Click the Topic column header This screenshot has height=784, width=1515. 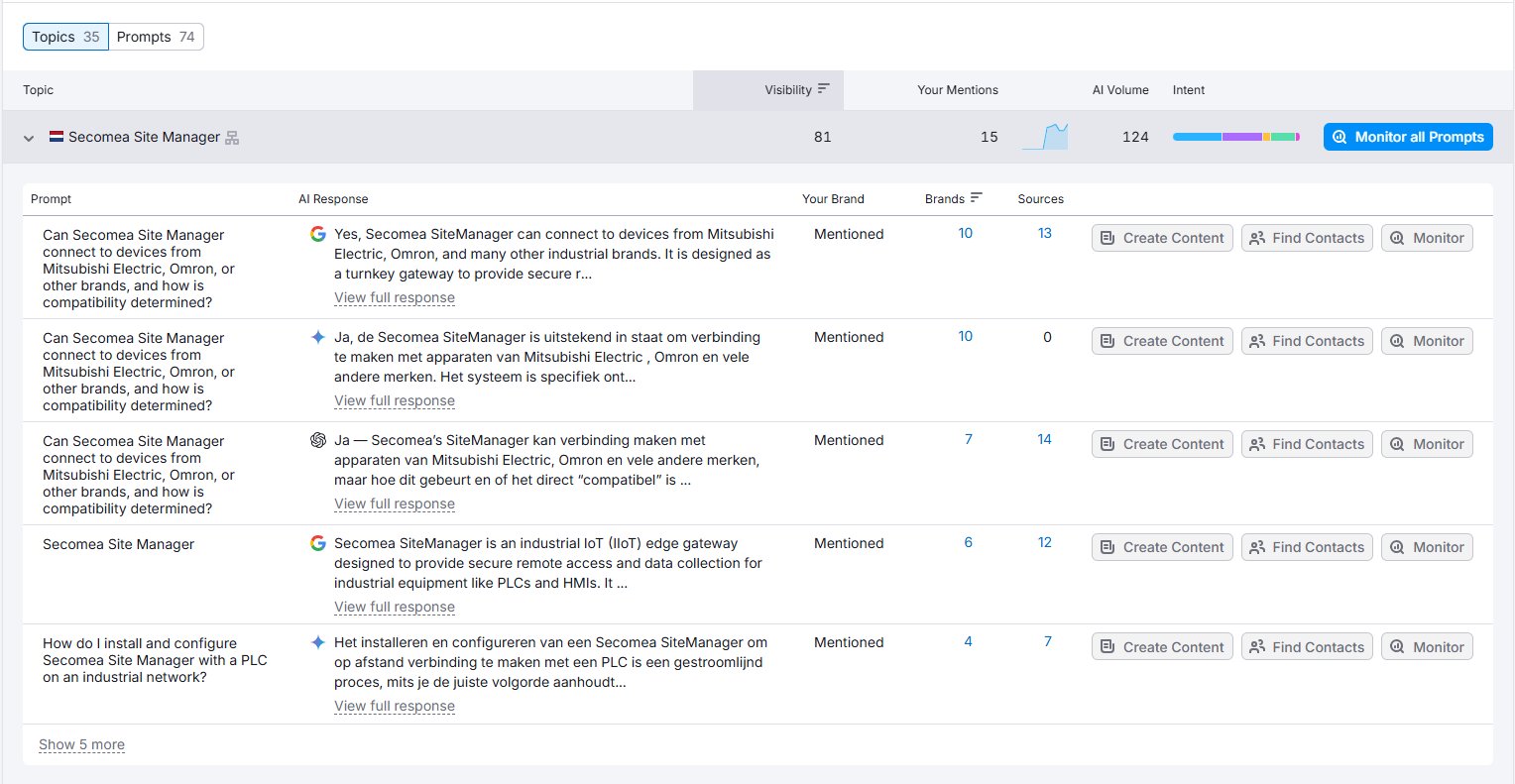point(38,90)
